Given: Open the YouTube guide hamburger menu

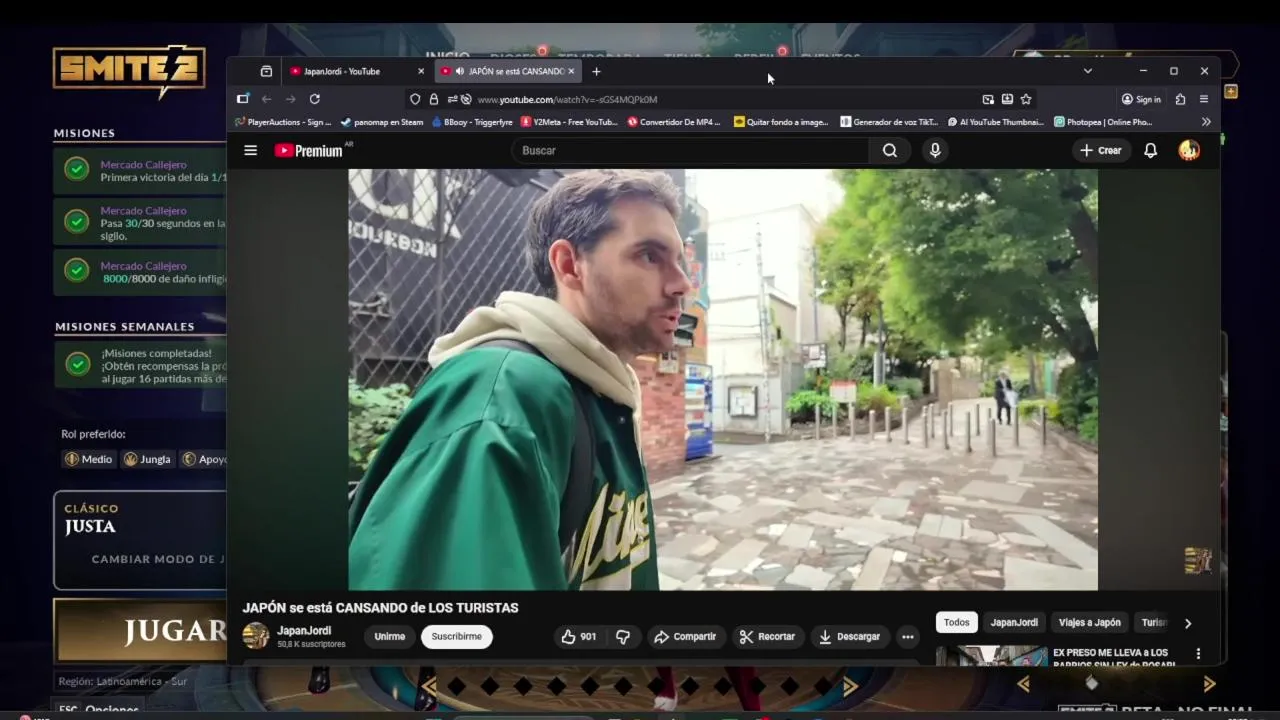Looking at the screenshot, I should (x=251, y=150).
